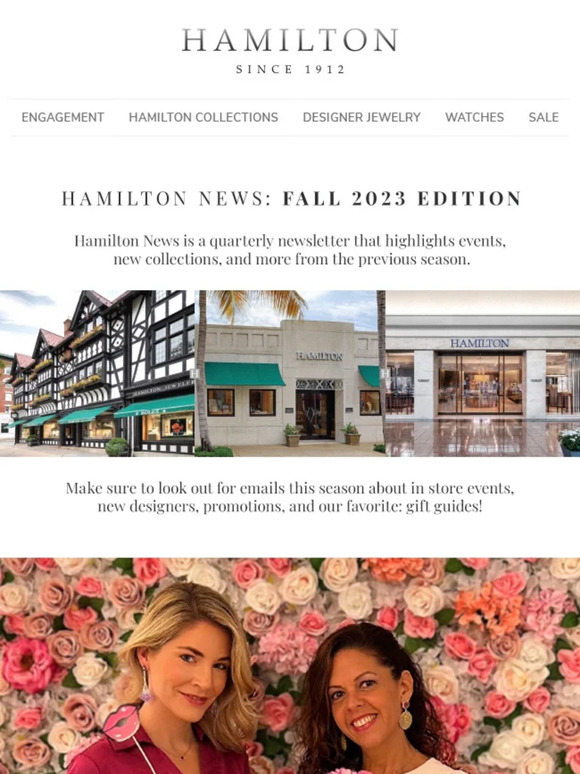Open the WATCHES navigation link
Viewport: 580px width, 774px height.
pyautogui.click(x=474, y=117)
